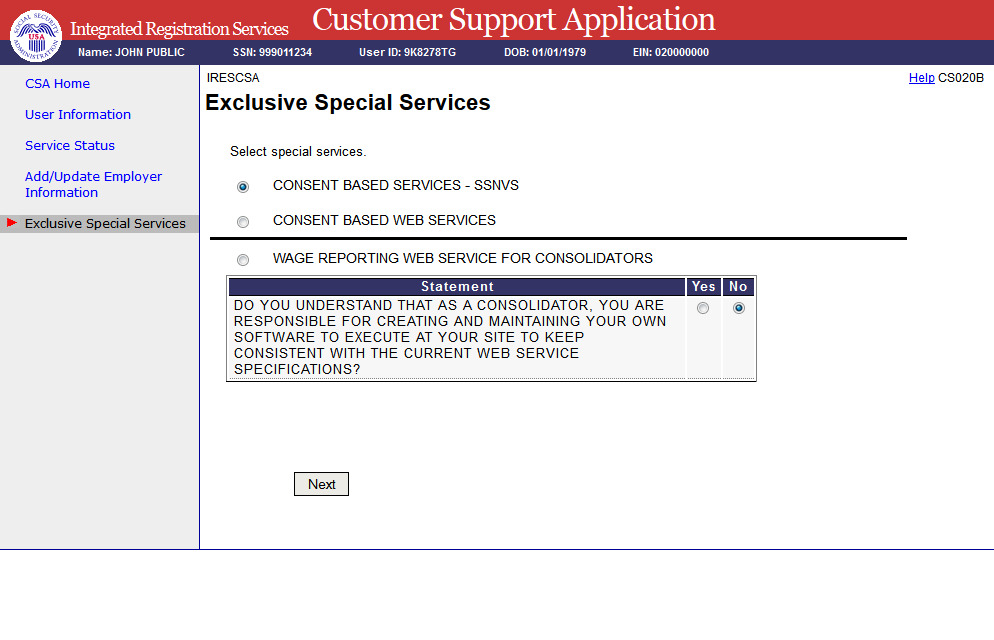Screen dimensions: 994x640
Task: Click the Customer Support Application banner title
Action: pos(513,20)
